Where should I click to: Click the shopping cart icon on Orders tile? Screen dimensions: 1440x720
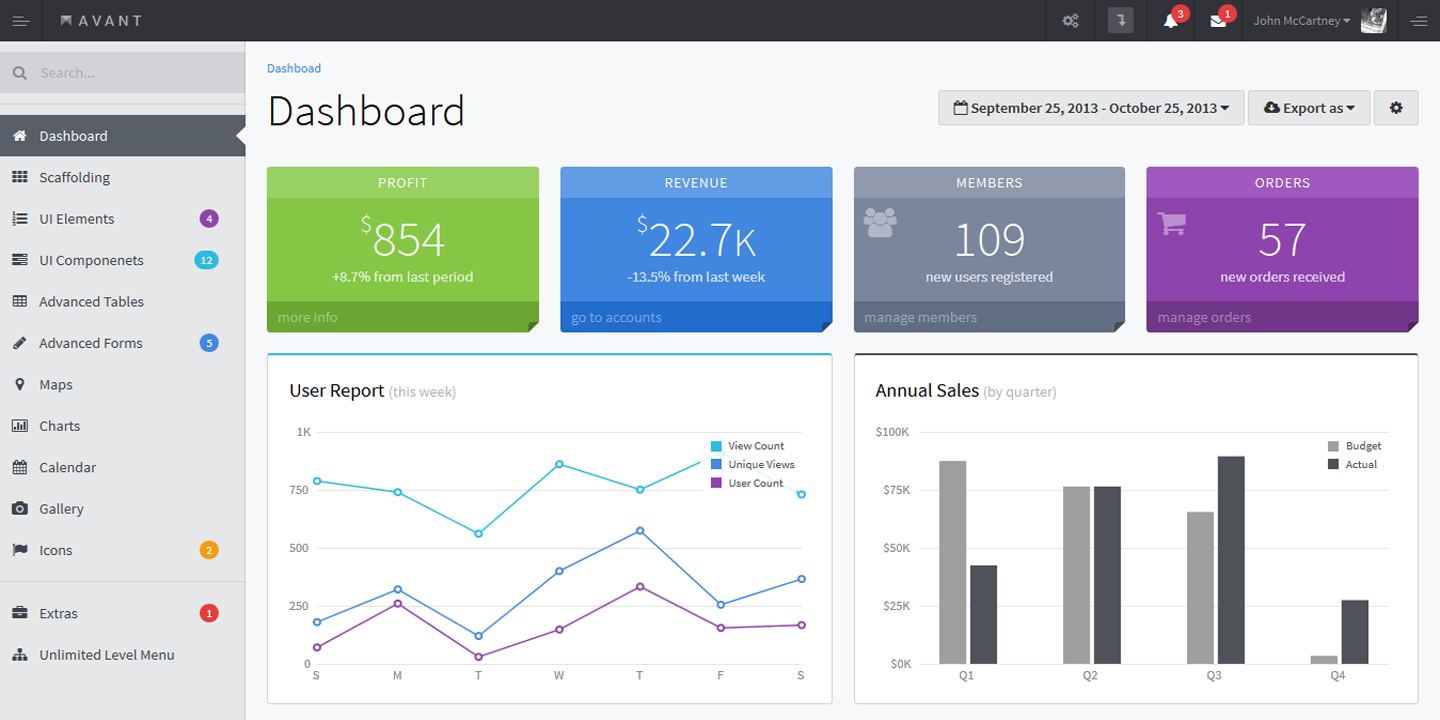click(x=1172, y=222)
